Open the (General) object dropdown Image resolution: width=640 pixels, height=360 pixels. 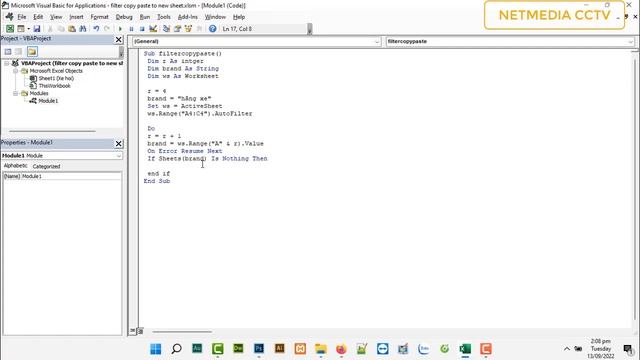[377, 42]
